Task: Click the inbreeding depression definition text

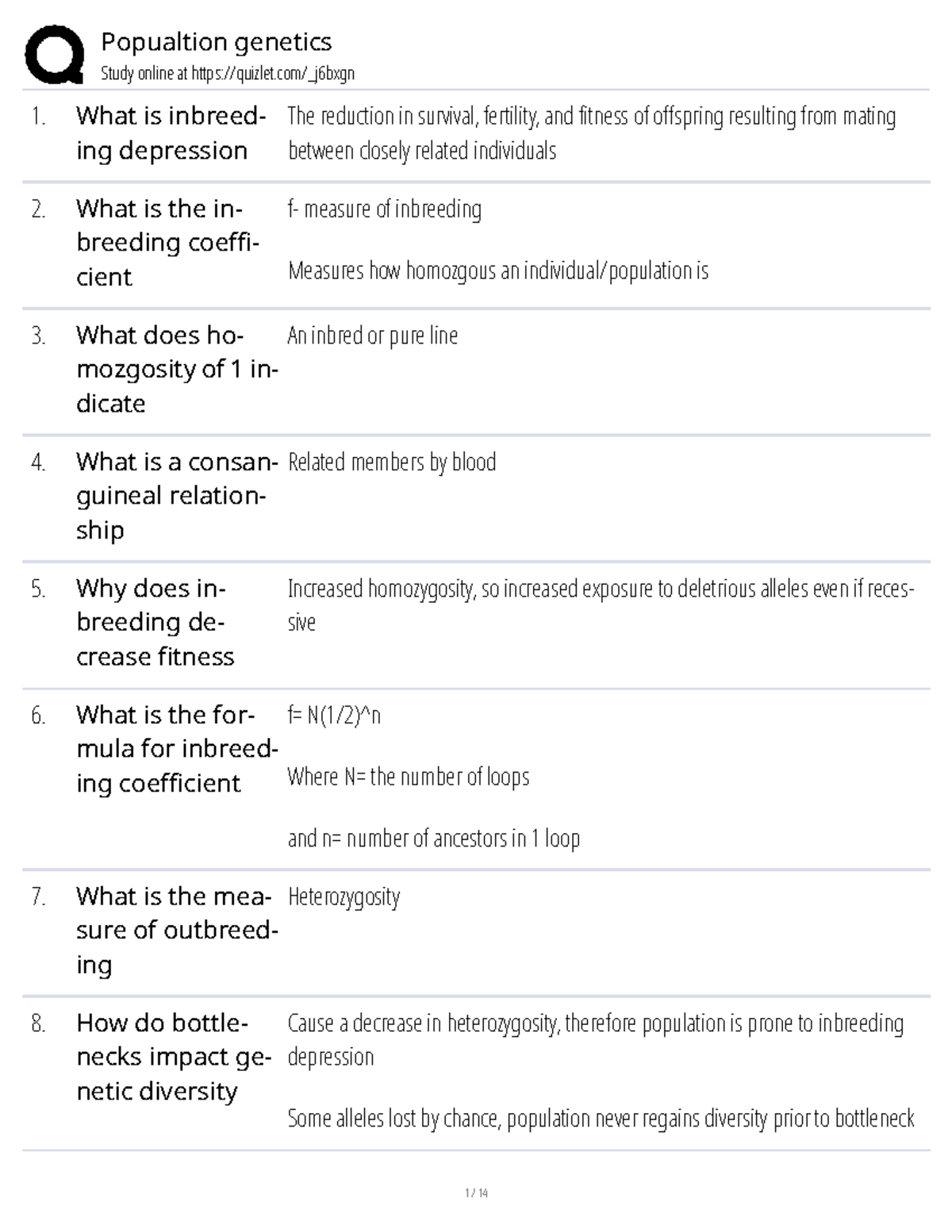Action: [591, 133]
